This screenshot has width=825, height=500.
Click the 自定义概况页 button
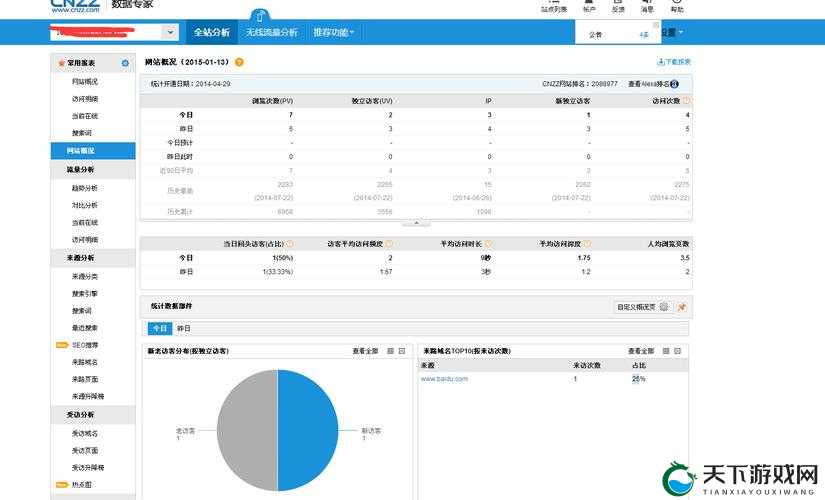642,307
